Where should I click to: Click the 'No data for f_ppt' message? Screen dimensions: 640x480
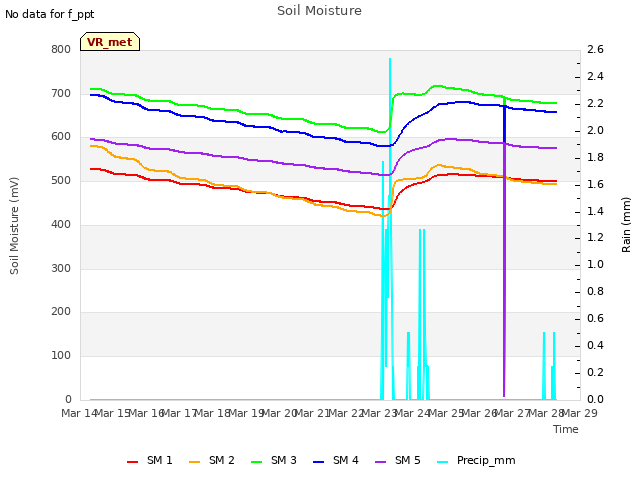[49, 14]
